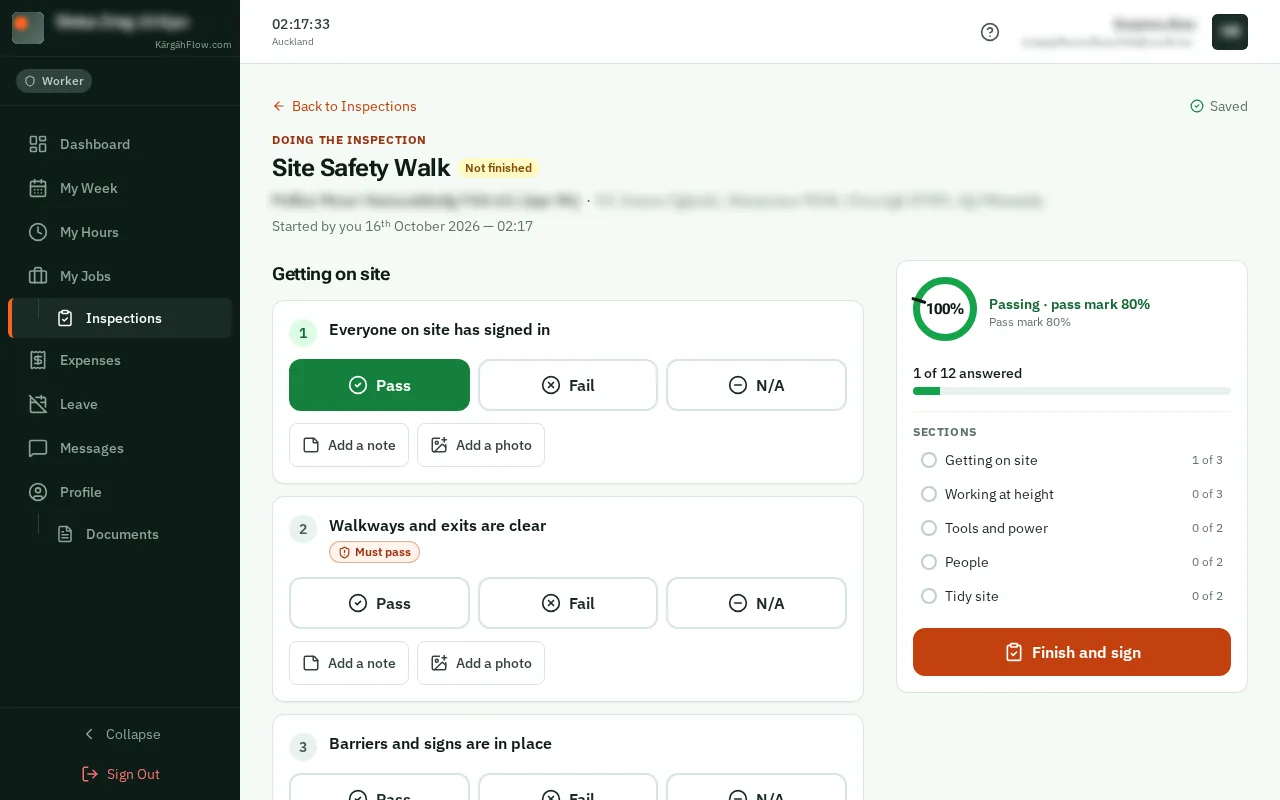The width and height of the screenshot is (1280, 800).
Task: Open My Week calendar icon
Action: [38, 188]
